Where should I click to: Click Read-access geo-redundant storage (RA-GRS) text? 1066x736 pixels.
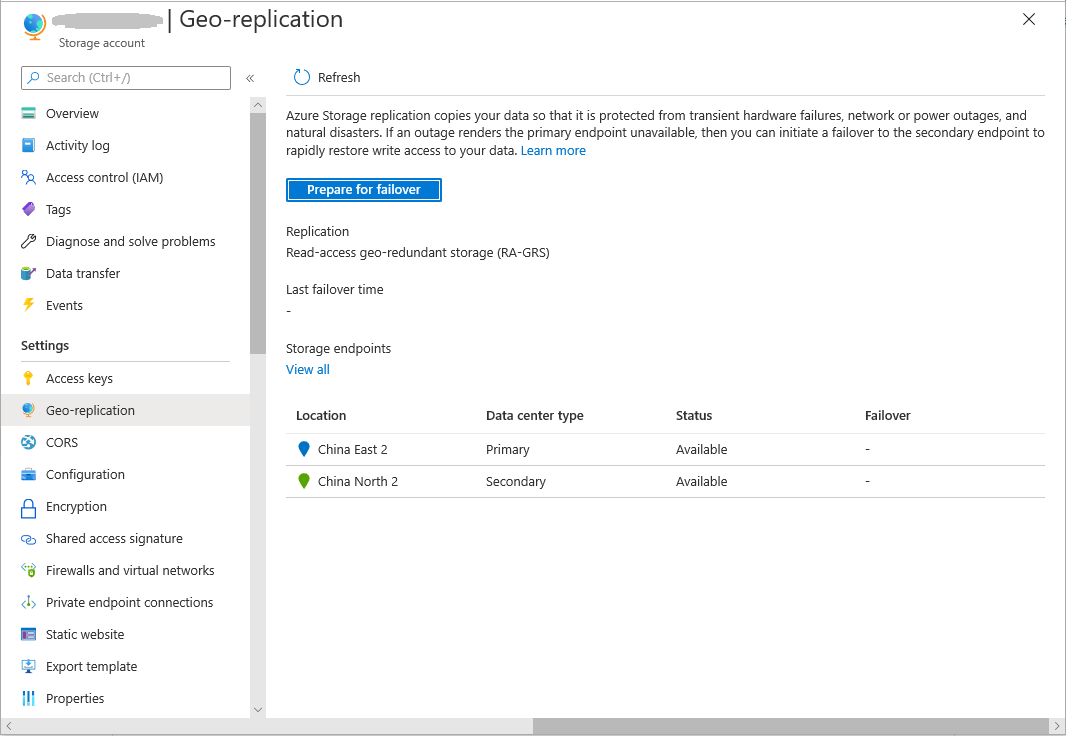[417, 253]
